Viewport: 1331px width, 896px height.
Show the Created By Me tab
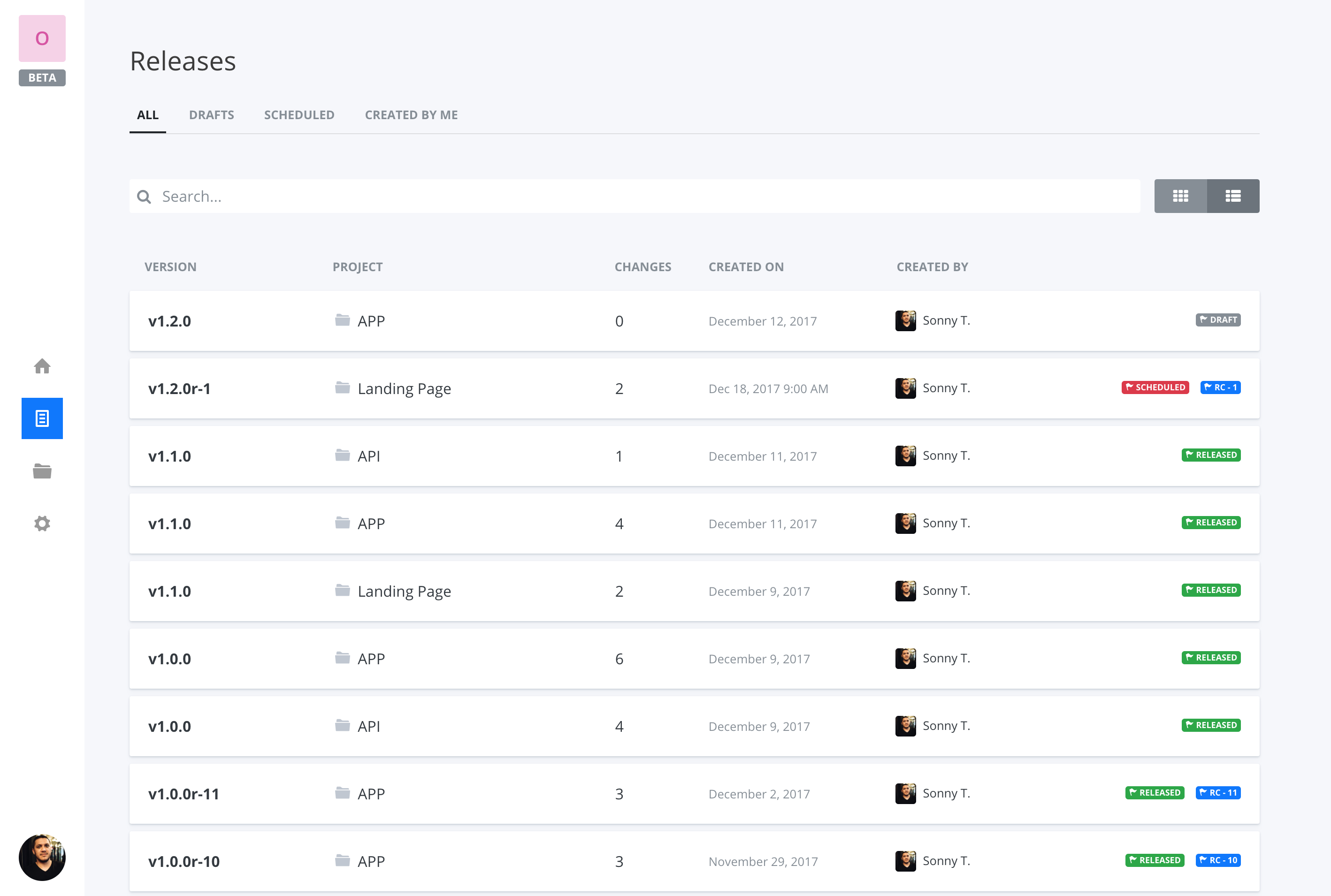click(x=411, y=115)
